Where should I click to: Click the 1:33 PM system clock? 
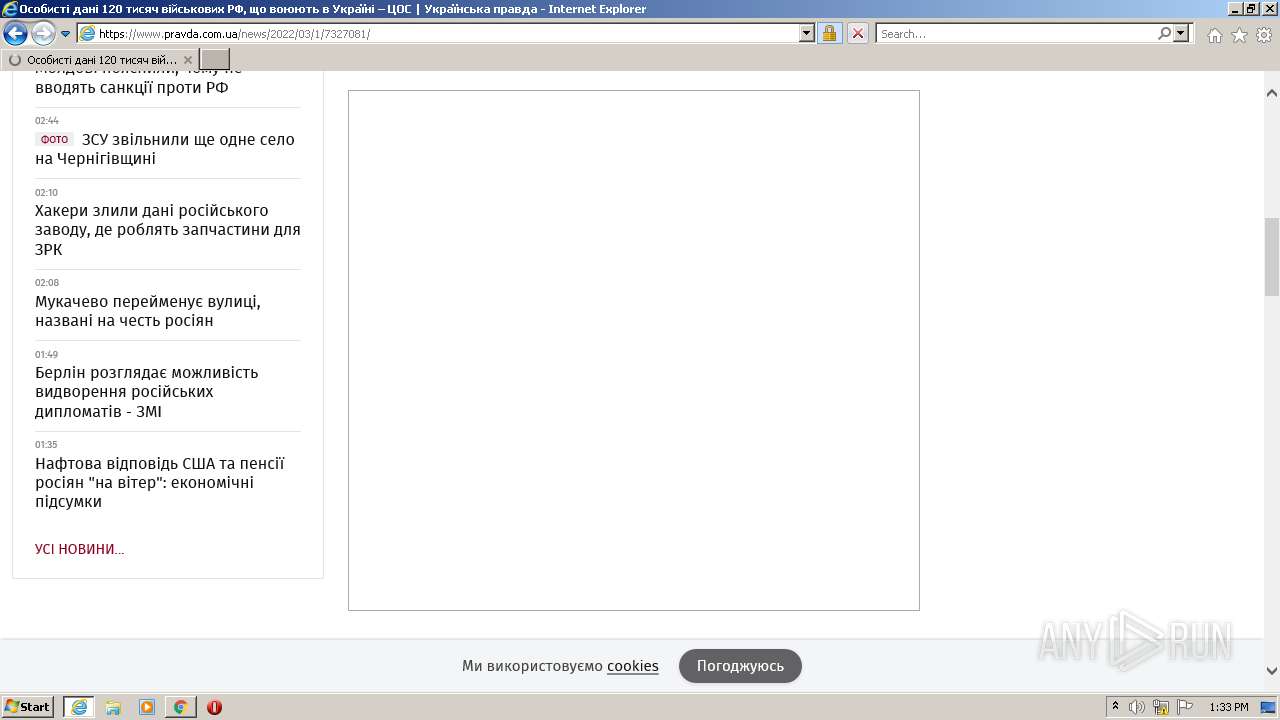tap(1229, 707)
